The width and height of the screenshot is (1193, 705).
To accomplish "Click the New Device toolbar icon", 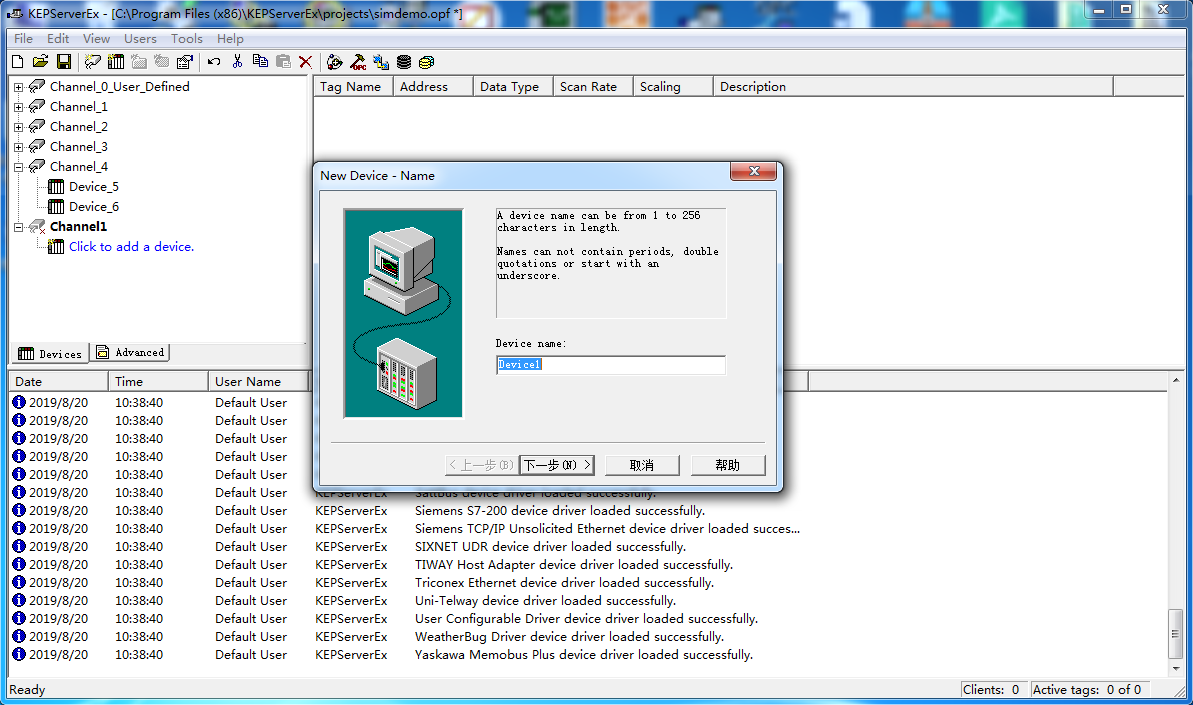I will coord(116,62).
